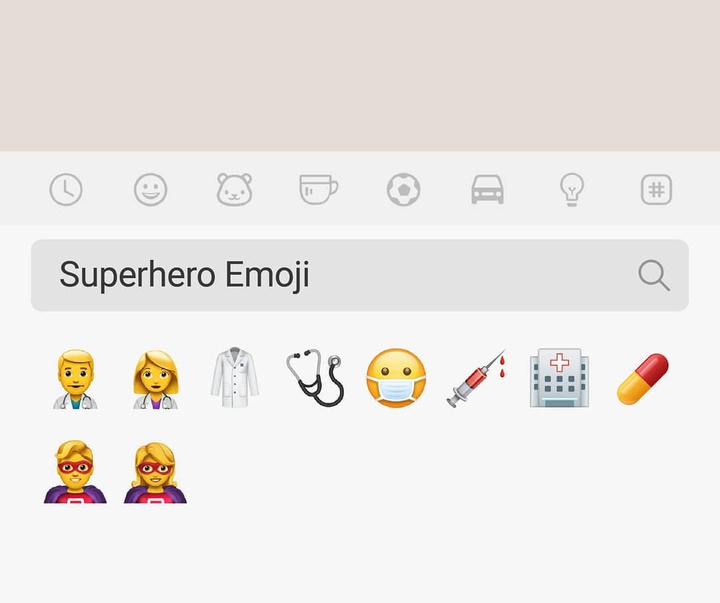Insert the male doctor emoji

click(x=75, y=379)
